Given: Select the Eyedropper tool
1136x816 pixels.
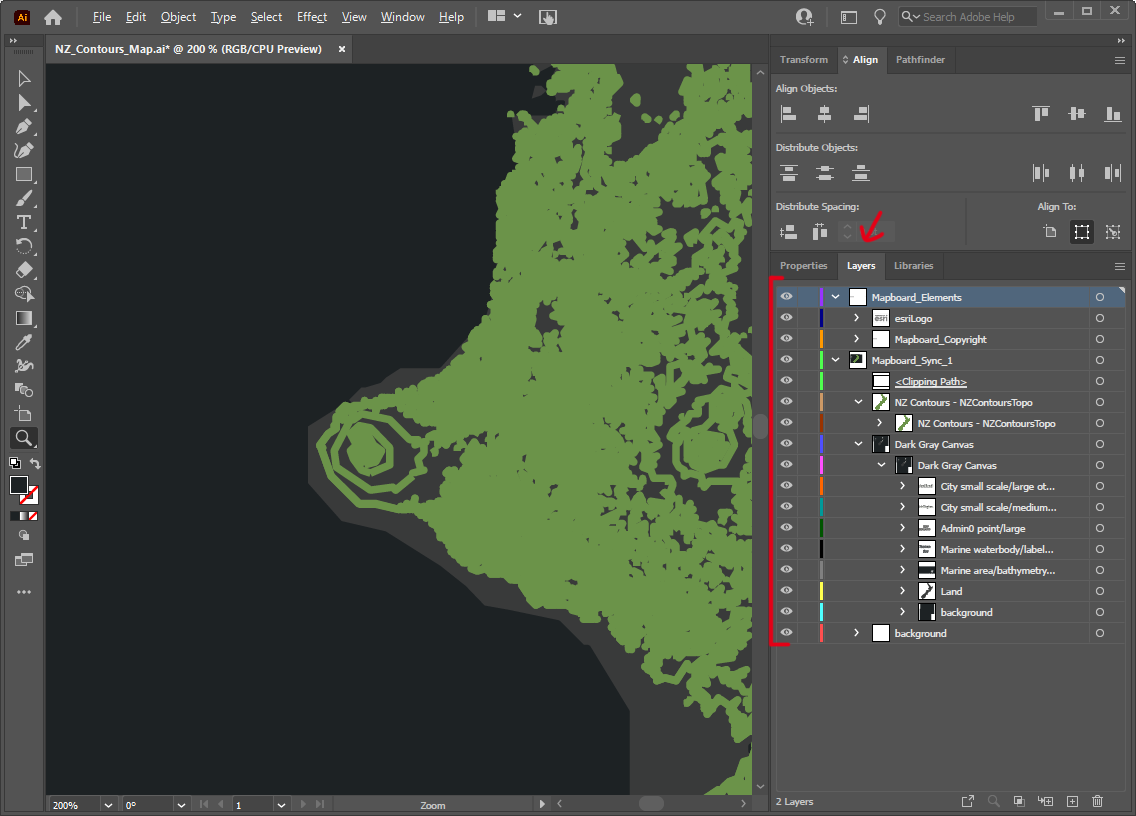Looking at the screenshot, I should tap(24, 342).
